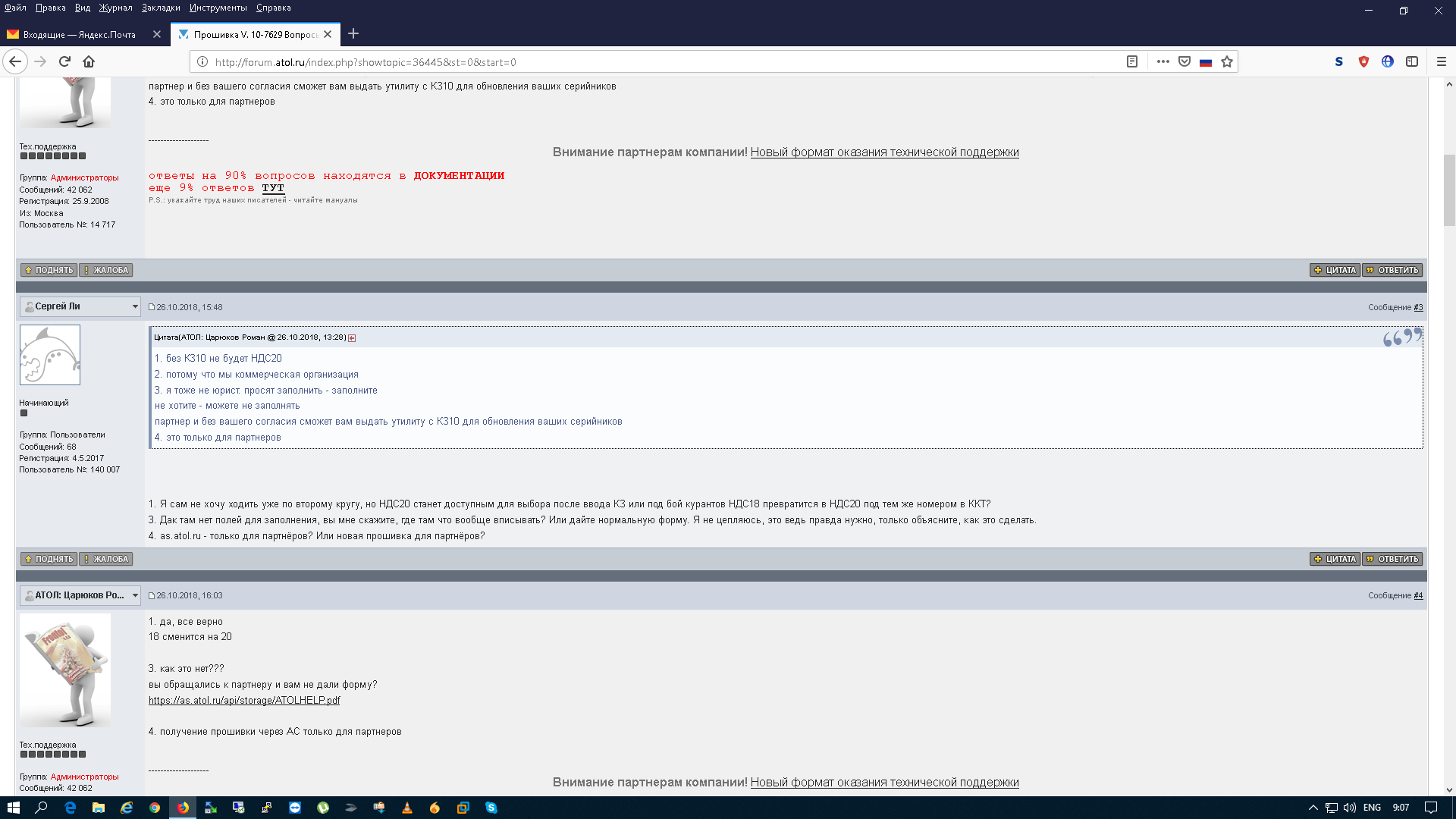Expand the АТОЛ: Царюков Ро... user dropdown
The width and height of the screenshot is (1456, 819).
[135, 595]
